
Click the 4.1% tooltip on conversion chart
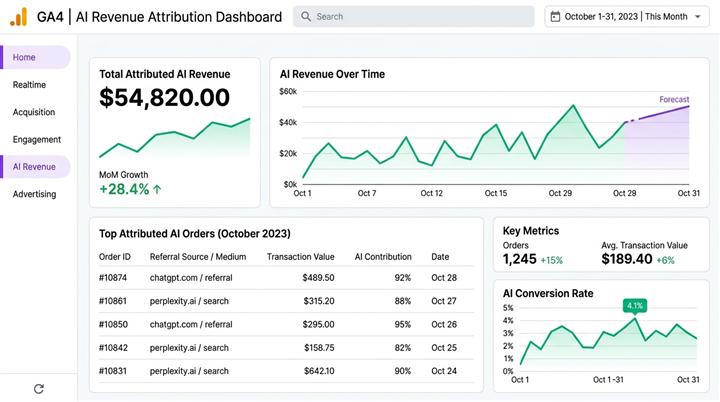click(635, 306)
